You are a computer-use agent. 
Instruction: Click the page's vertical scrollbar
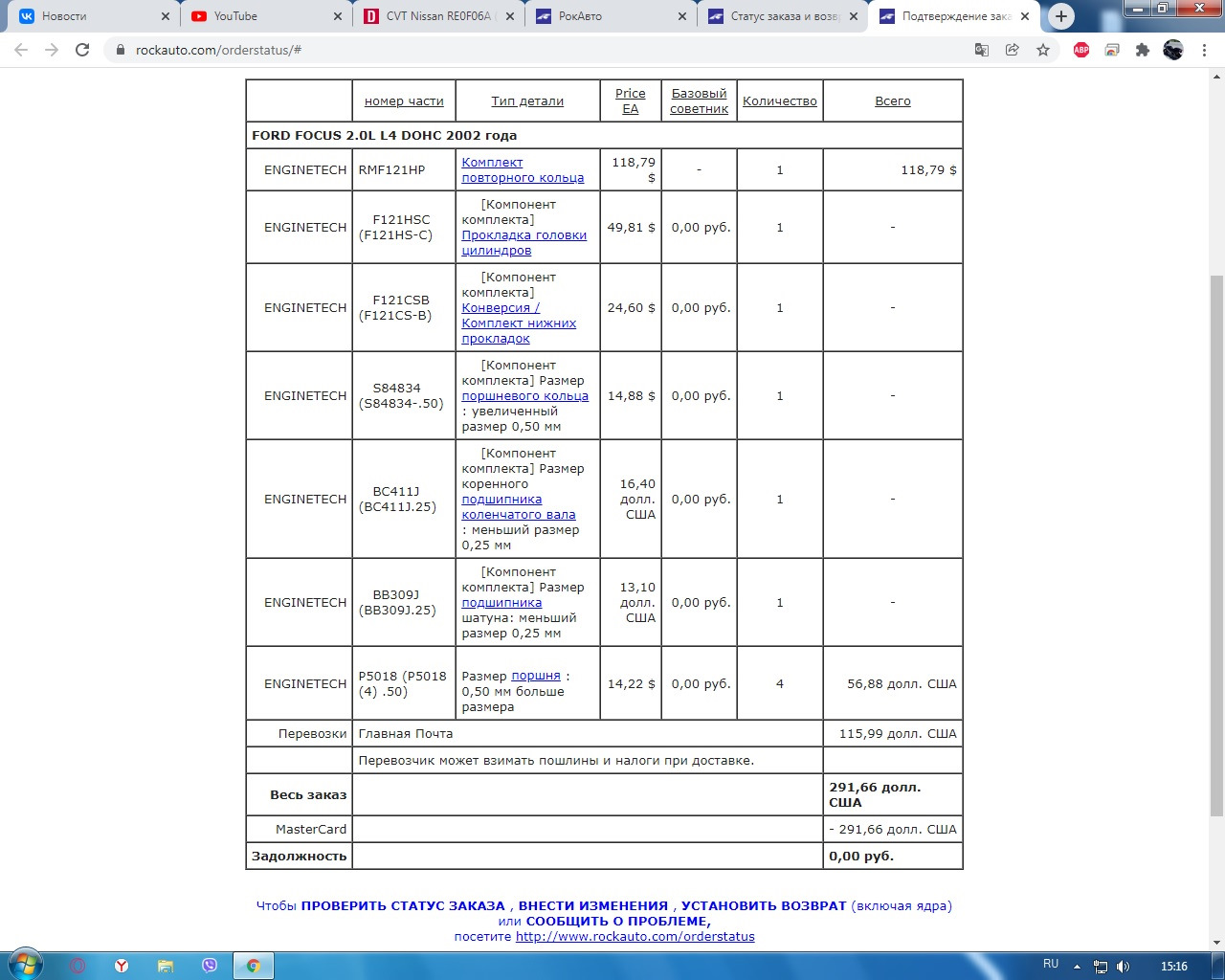[x=1216, y=546]
